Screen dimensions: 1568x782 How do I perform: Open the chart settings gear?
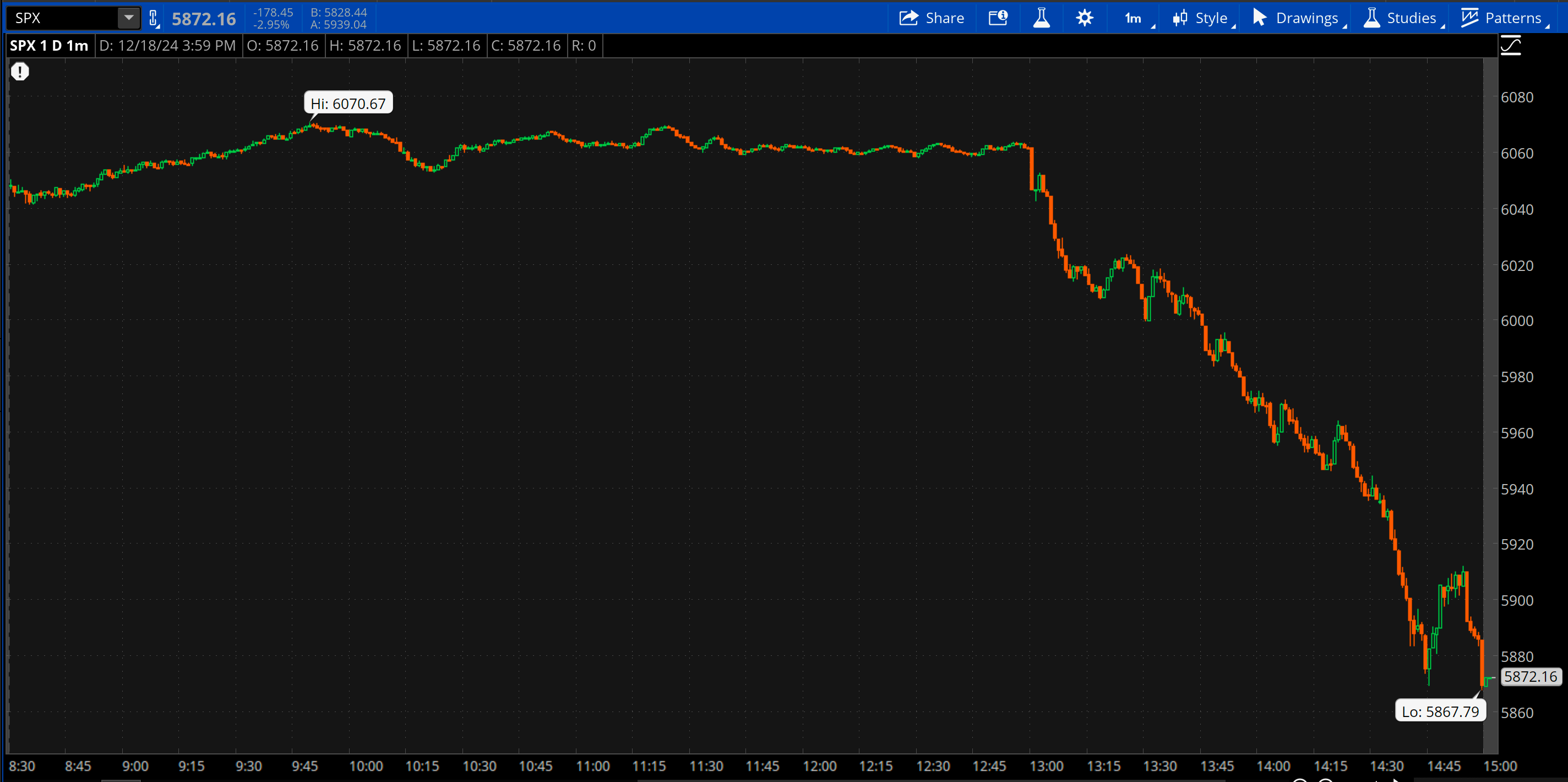click(1085, 18)
